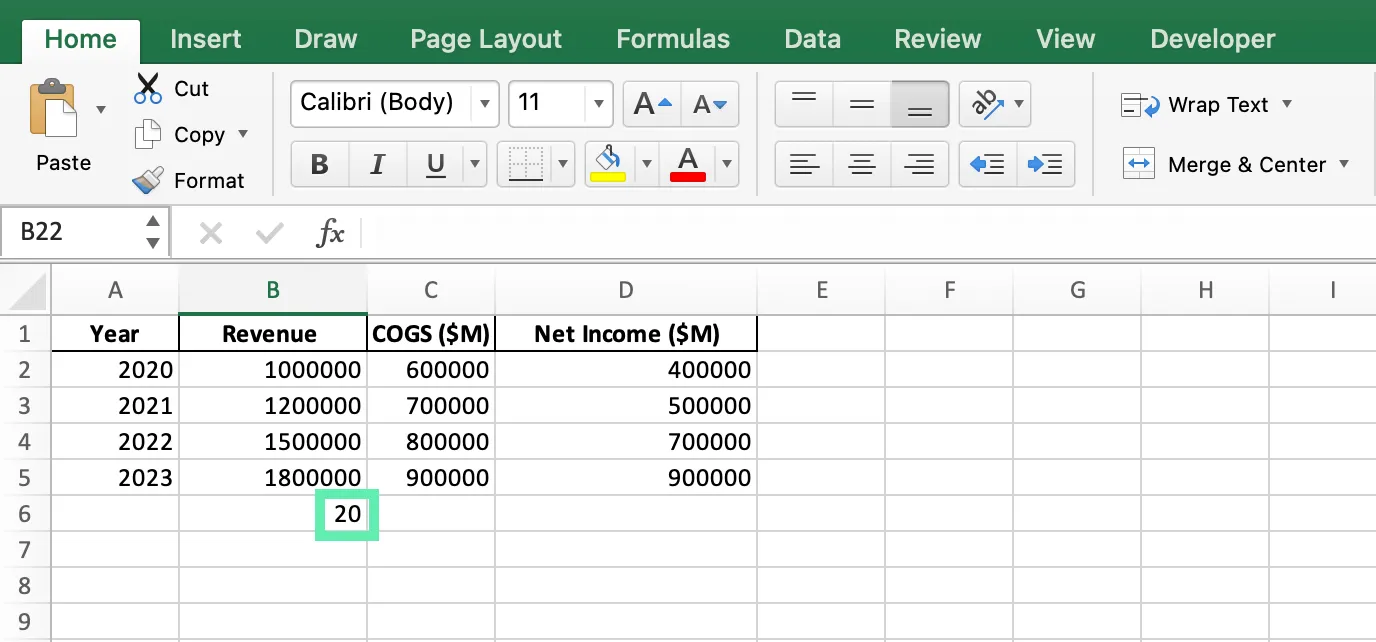This screenshot has height=642, width=1376.
Task: Open the Formulas tab
Action: click(673, 39)
